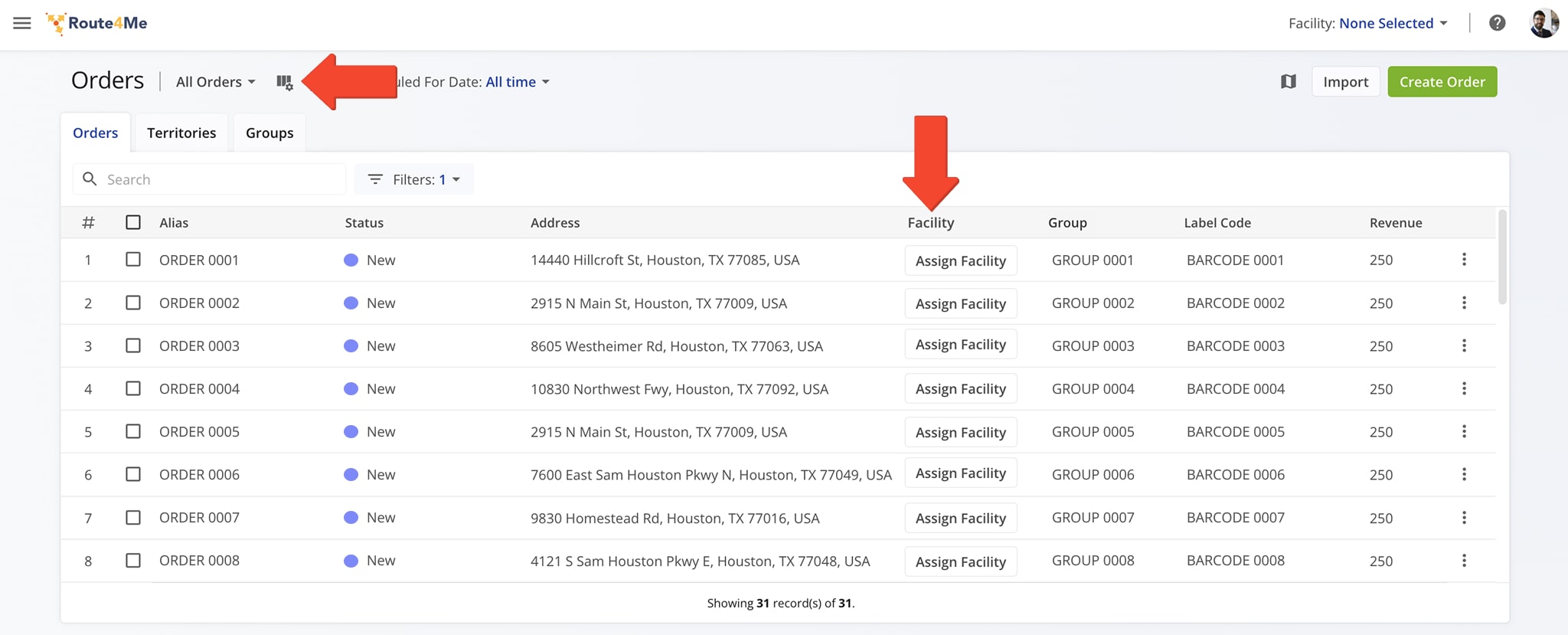This screenshot has width=1568, height=635.
Task: Click the table vertical scrollbar
Action: click(1502, 257)
